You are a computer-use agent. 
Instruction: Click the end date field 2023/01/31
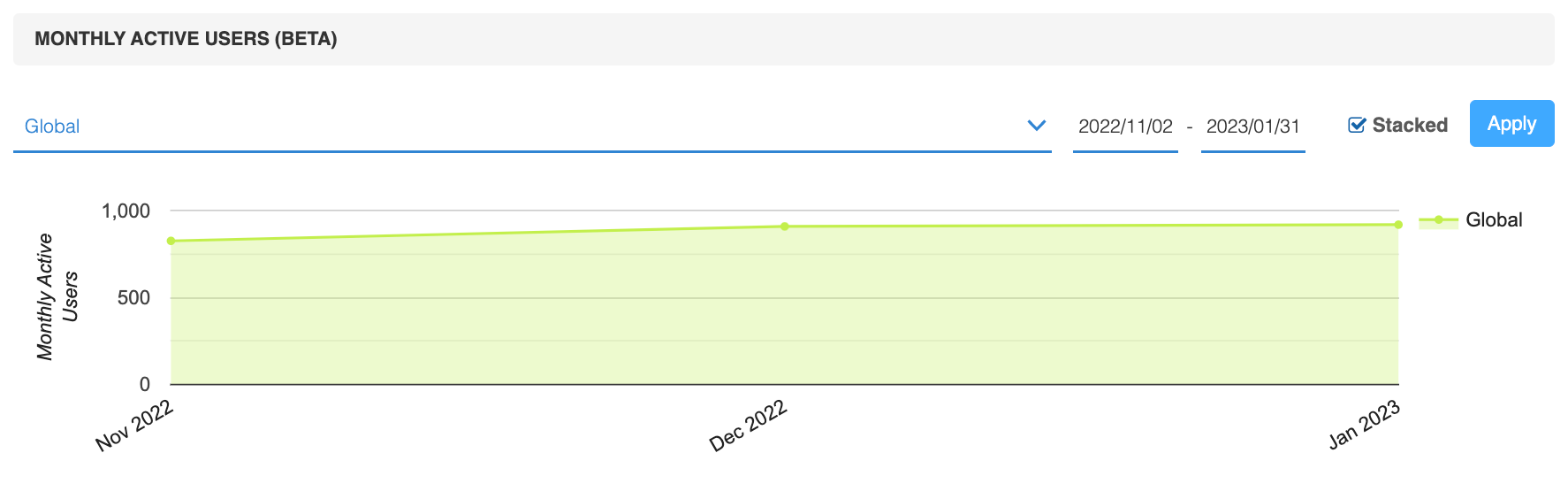coord(1252,127)
